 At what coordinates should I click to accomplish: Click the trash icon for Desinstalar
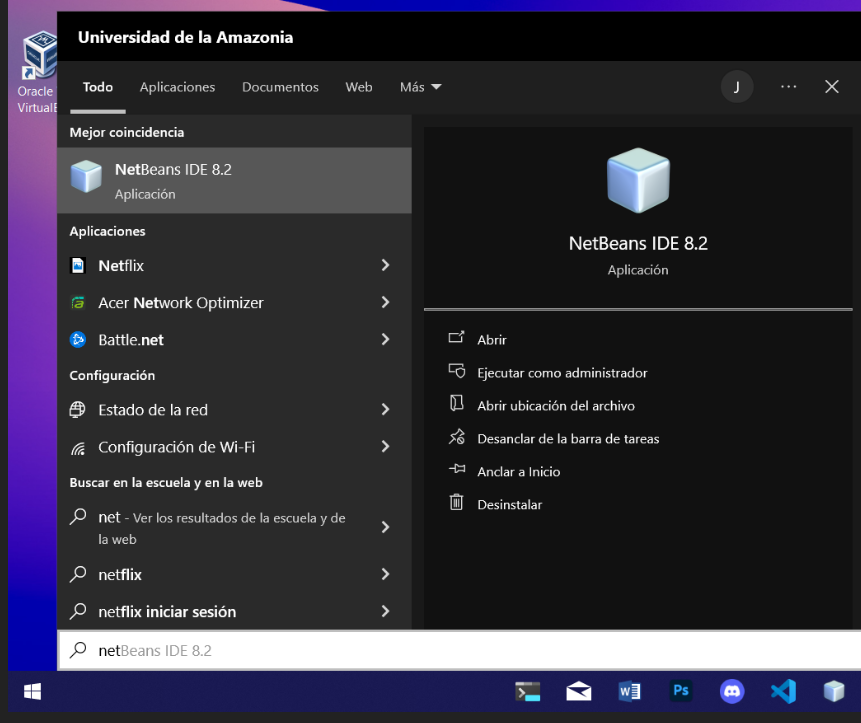456,502
